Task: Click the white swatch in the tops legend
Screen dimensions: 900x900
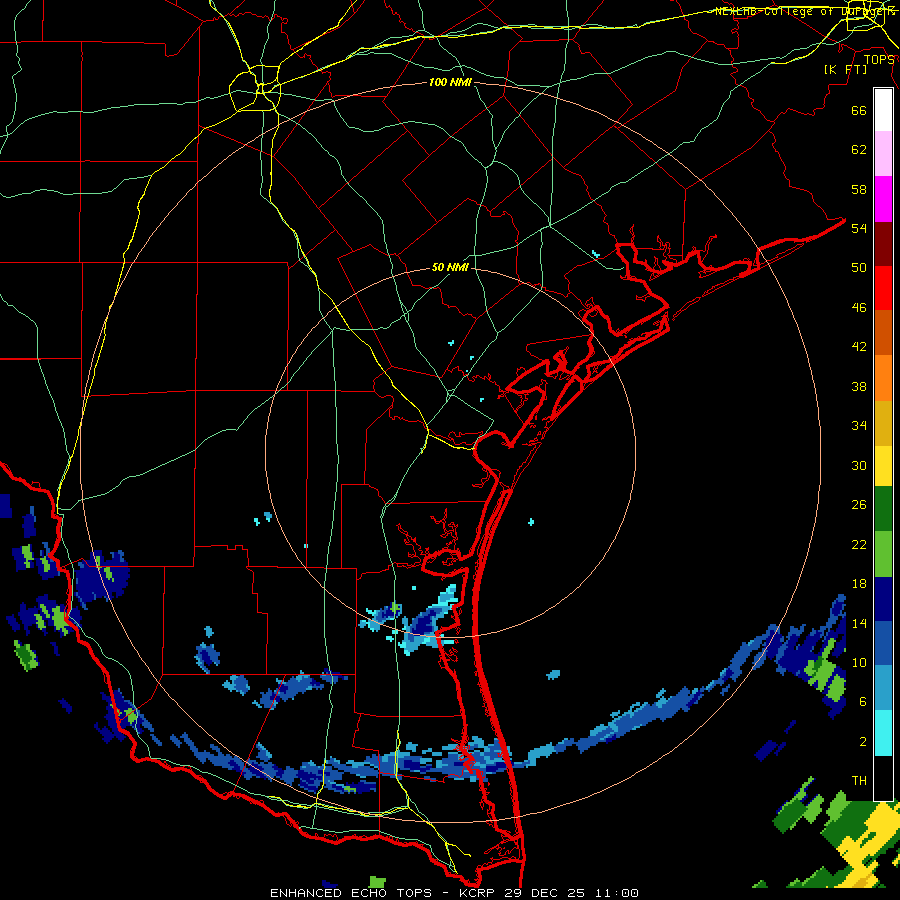Action: 883,110
